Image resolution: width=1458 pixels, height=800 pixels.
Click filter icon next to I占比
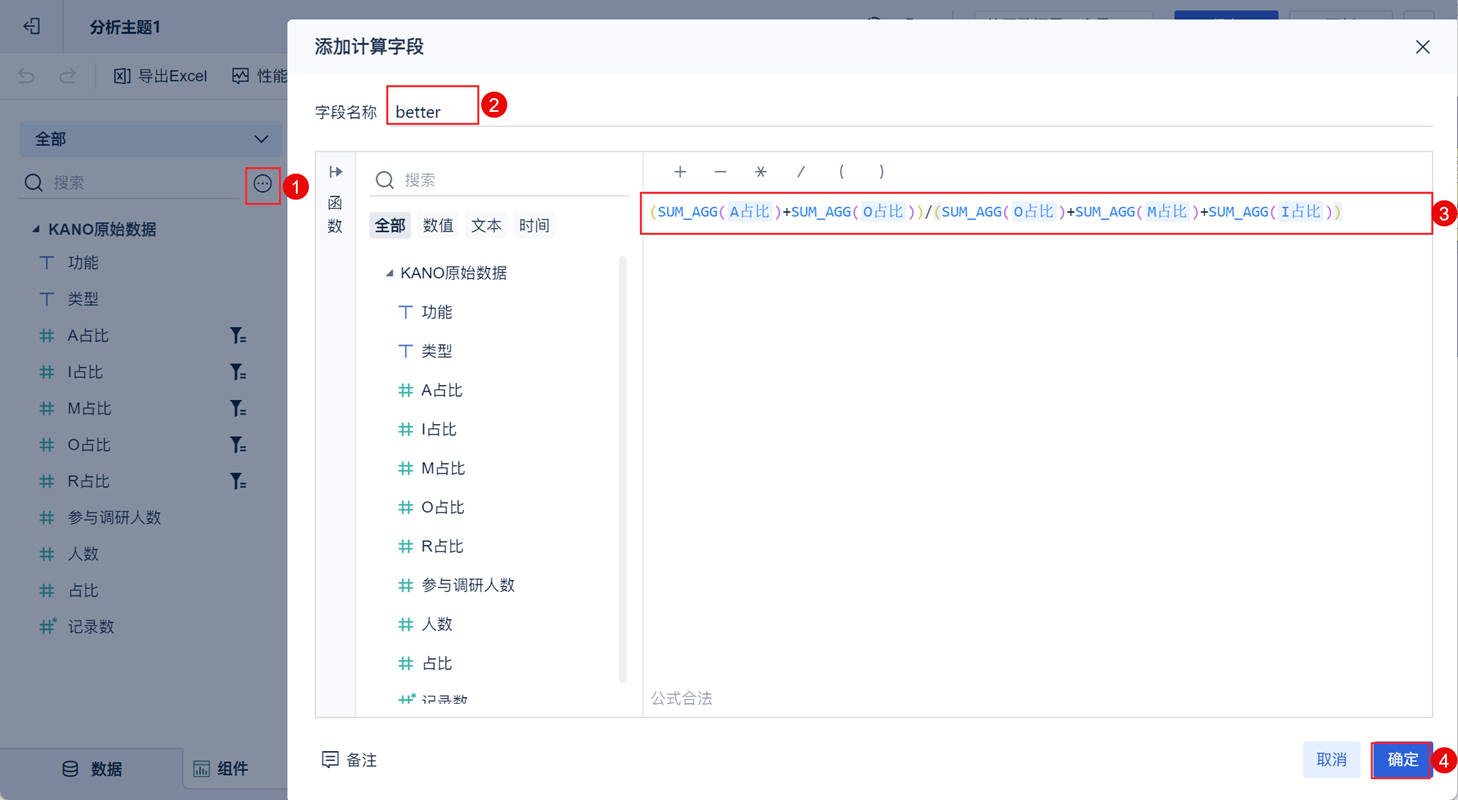click(x=238, y=372)
